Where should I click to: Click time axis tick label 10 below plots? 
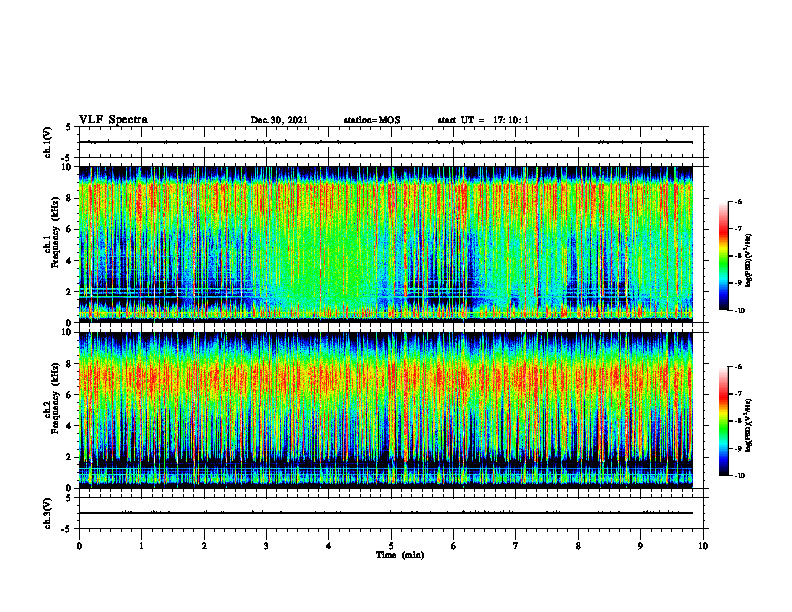pyautogui.click(x=703, y=546)
